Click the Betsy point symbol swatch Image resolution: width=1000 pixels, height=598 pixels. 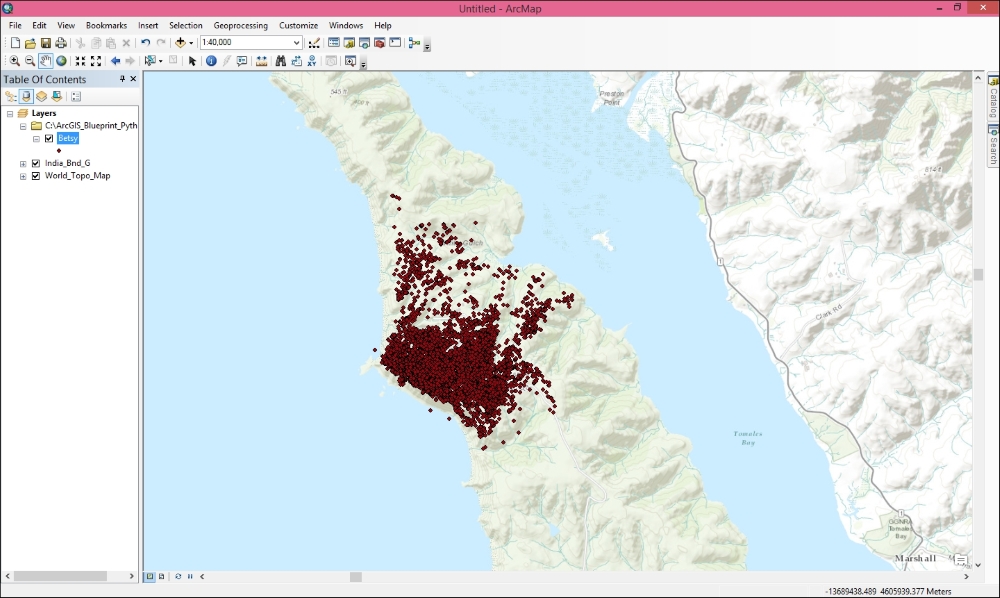point(59,150)
